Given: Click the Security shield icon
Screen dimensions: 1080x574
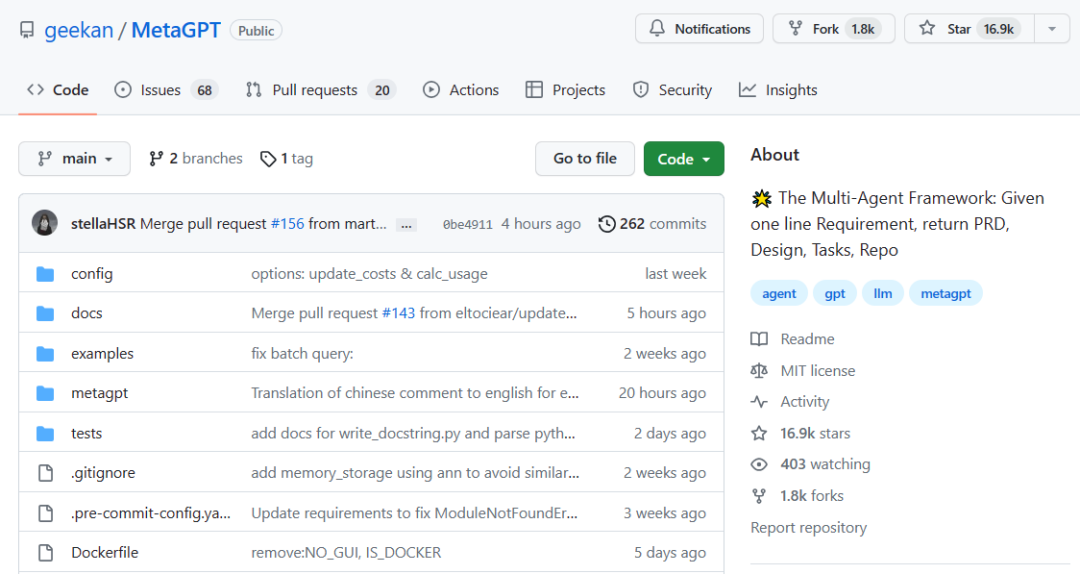Looking at the screenshot, I should point(641,90).
